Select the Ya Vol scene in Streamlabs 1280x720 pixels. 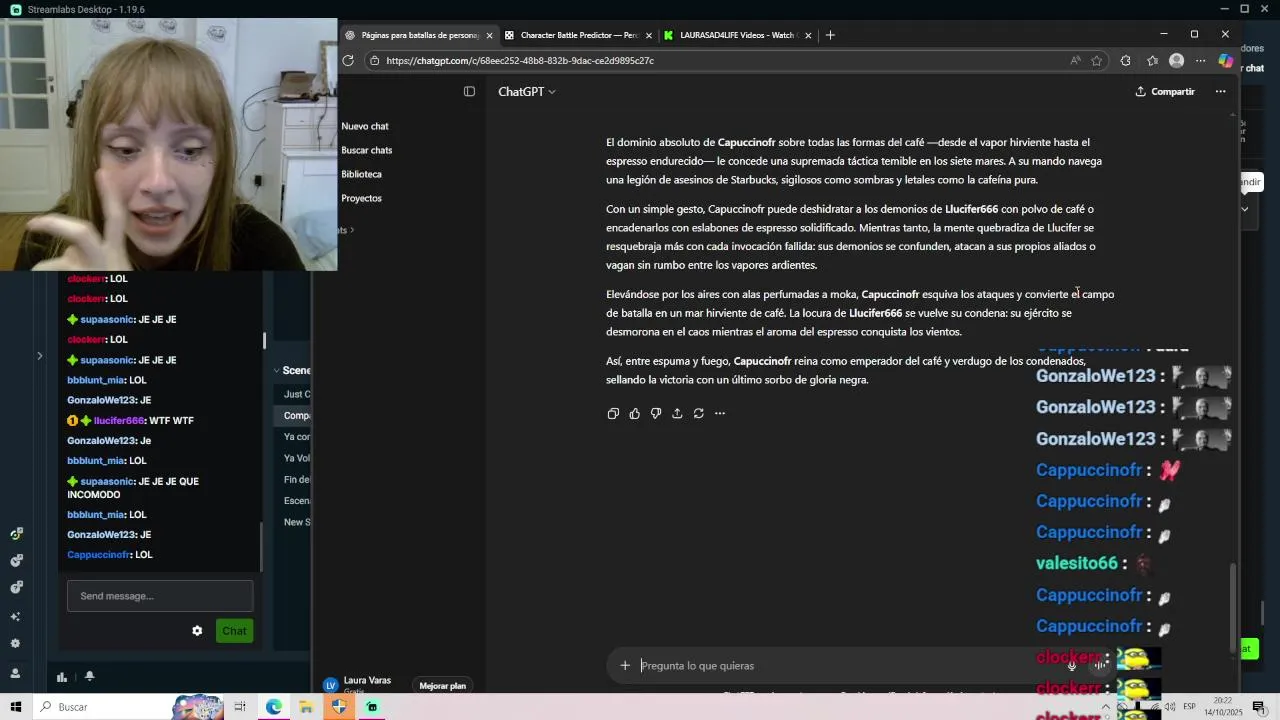(x=297, y=458)
